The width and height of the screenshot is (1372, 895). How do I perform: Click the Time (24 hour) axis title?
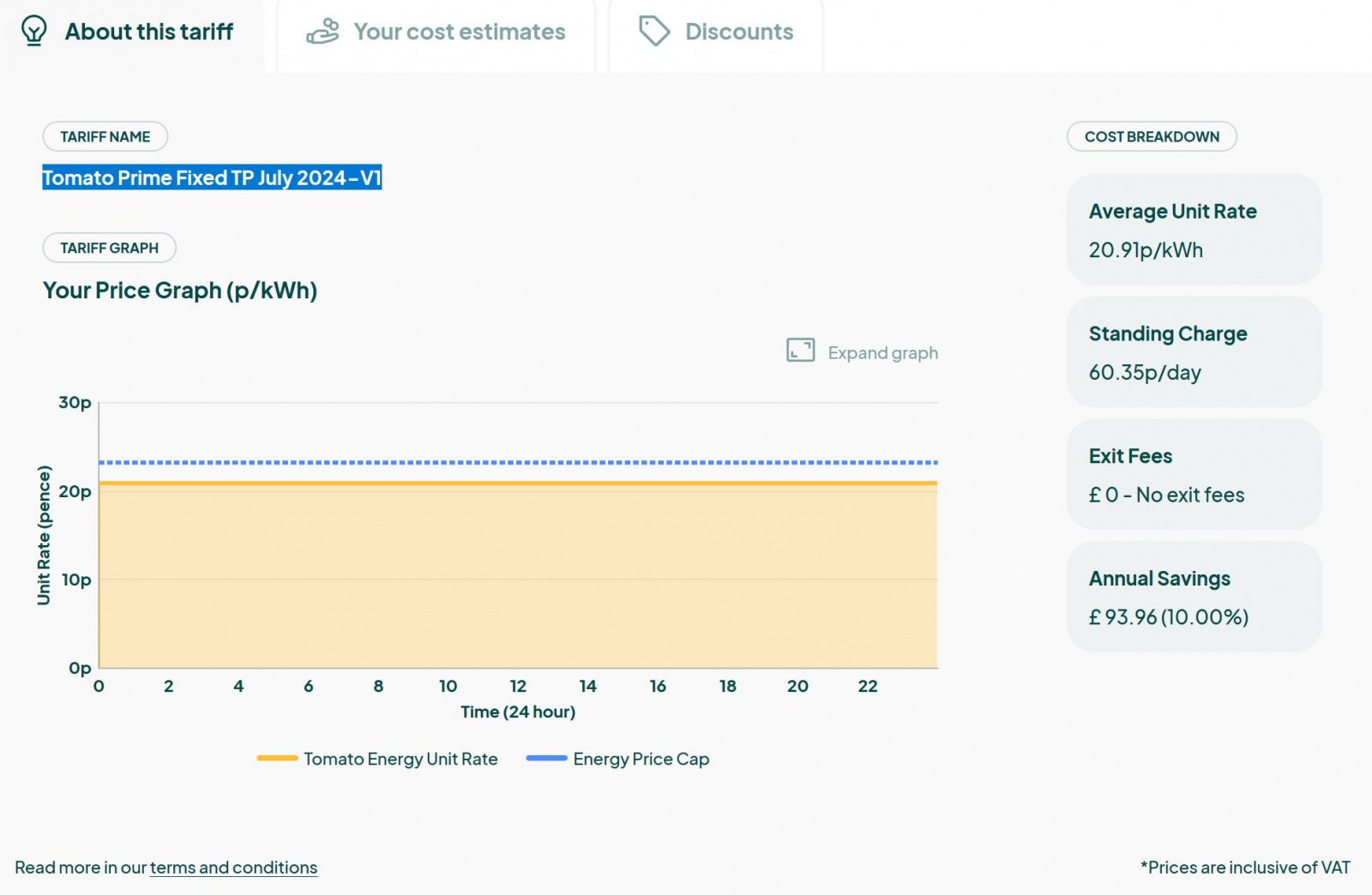click(x=518, y=712)
